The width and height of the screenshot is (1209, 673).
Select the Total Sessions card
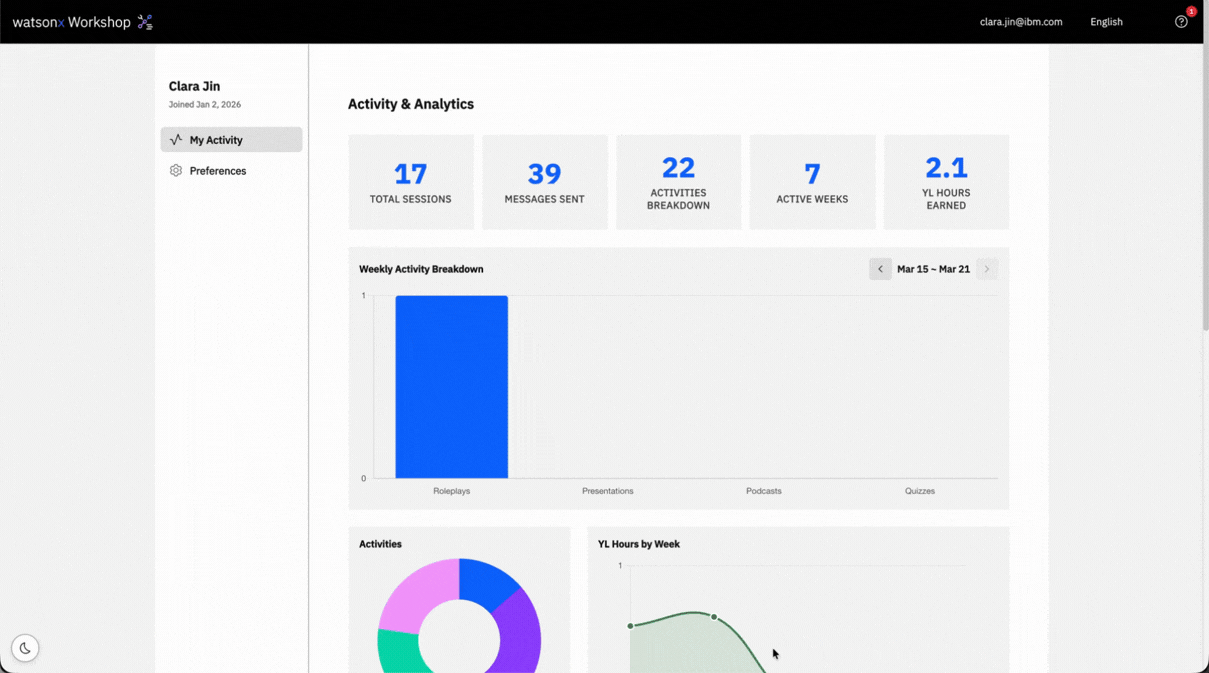point(411,182)
